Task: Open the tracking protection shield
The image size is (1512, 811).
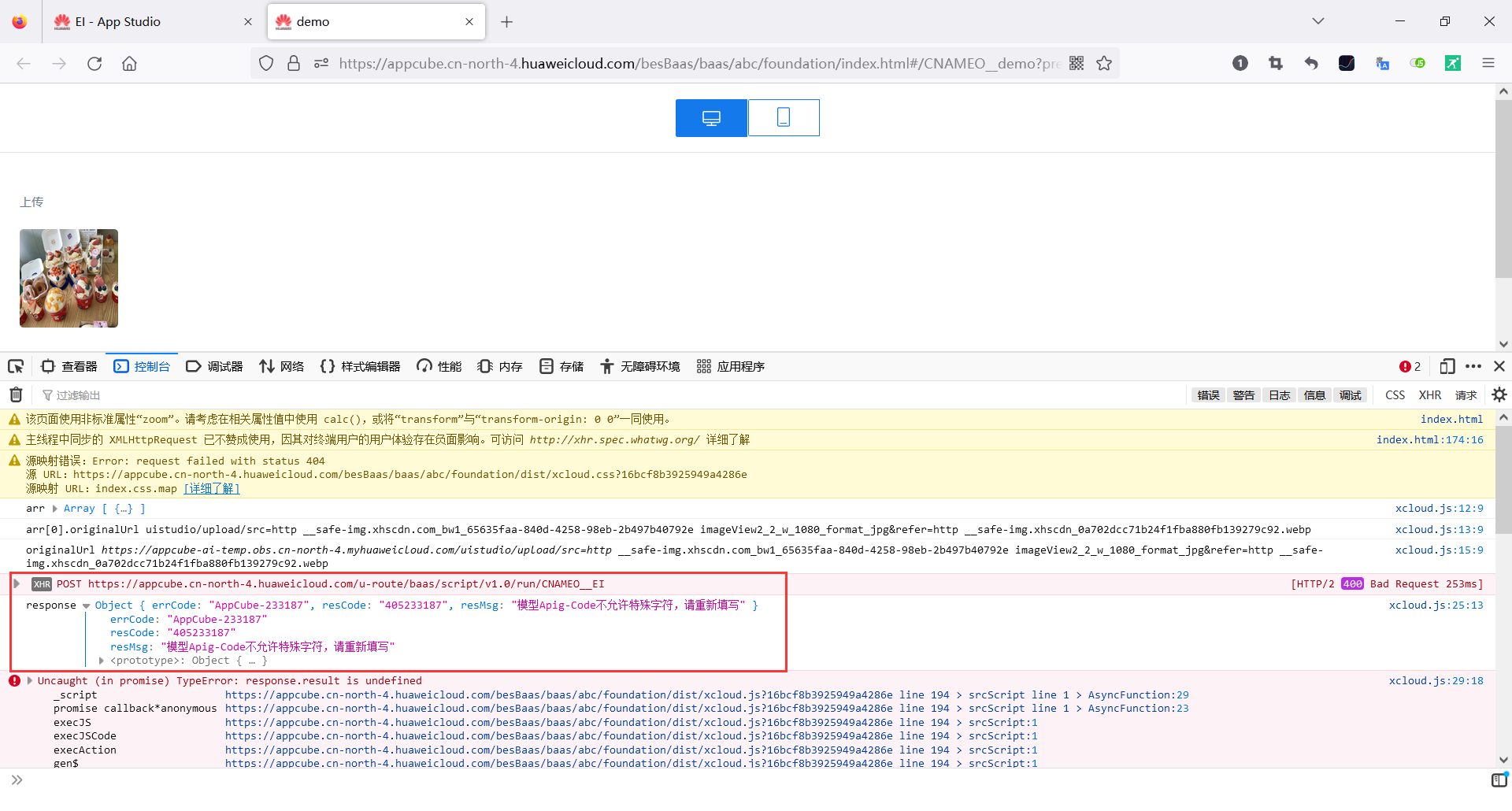Action: [266, 64]
